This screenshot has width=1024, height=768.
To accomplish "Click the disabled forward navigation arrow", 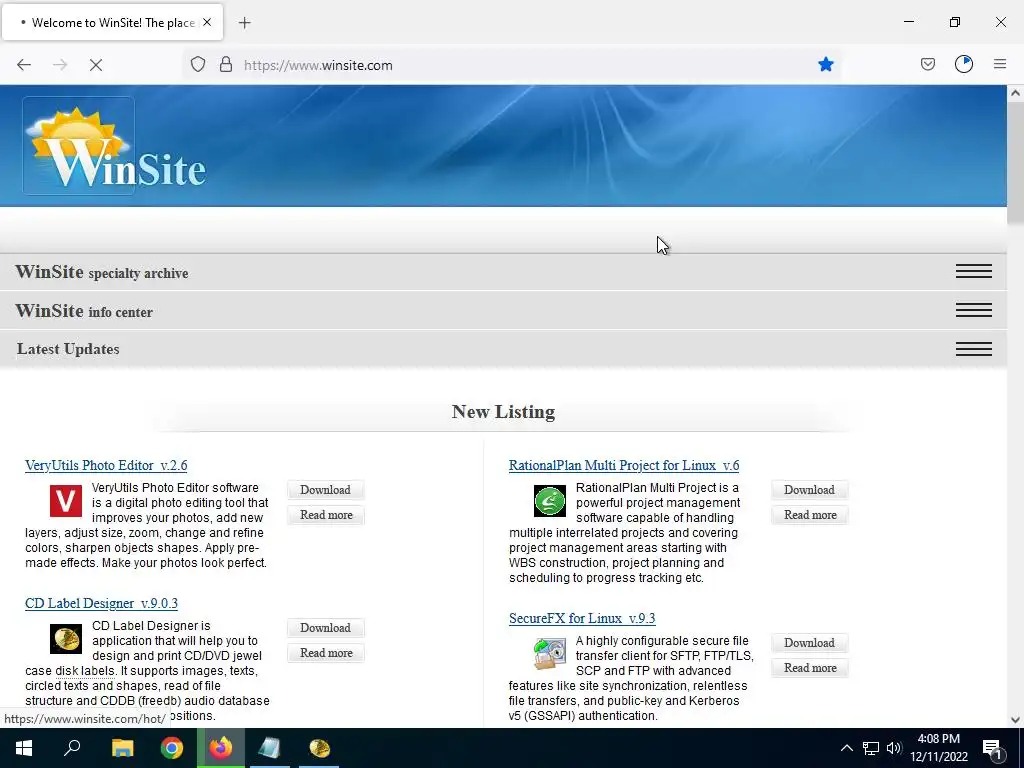I will pyautogui.click(x=60, y=65).
